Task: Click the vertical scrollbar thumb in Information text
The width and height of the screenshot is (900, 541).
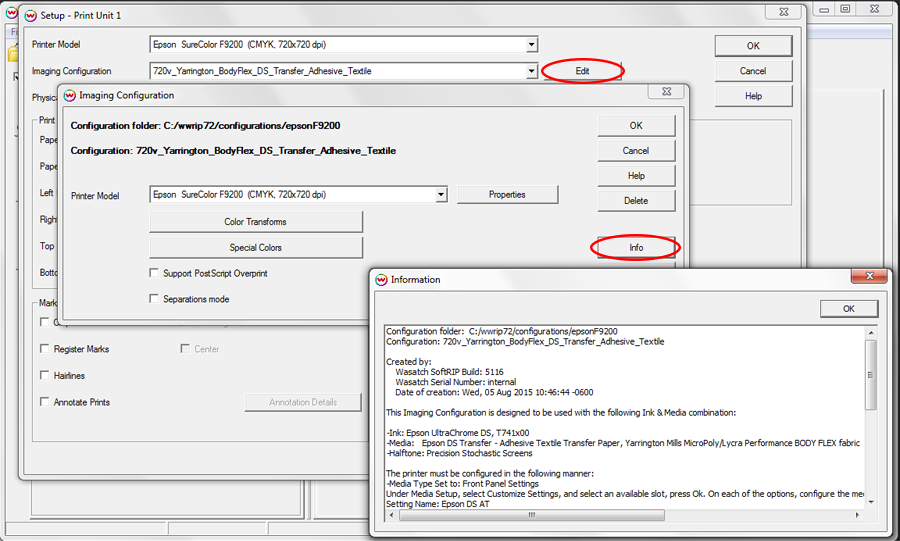Action: pos(871,375)
